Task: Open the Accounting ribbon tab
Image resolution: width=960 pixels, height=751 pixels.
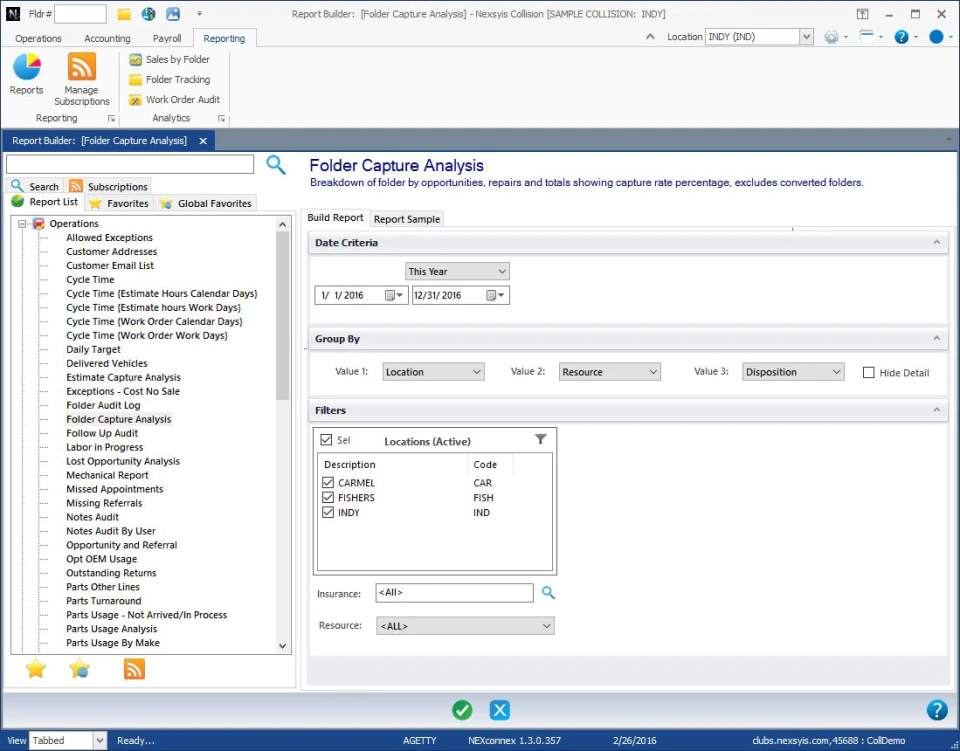Action: coord(107,38)
